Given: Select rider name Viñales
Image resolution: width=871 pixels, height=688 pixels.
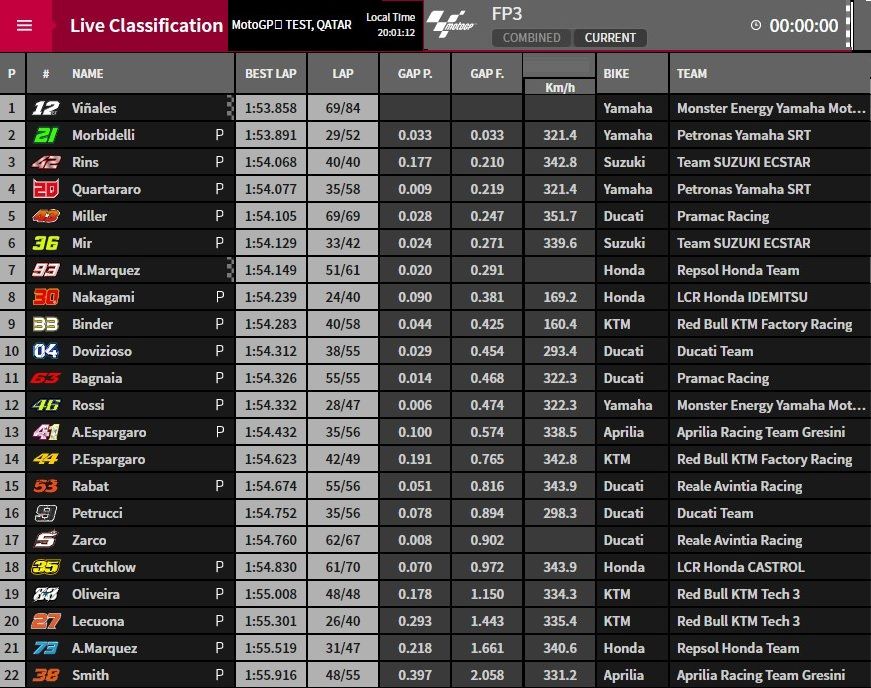Looking at the screenshot, I should click(94, 108).
